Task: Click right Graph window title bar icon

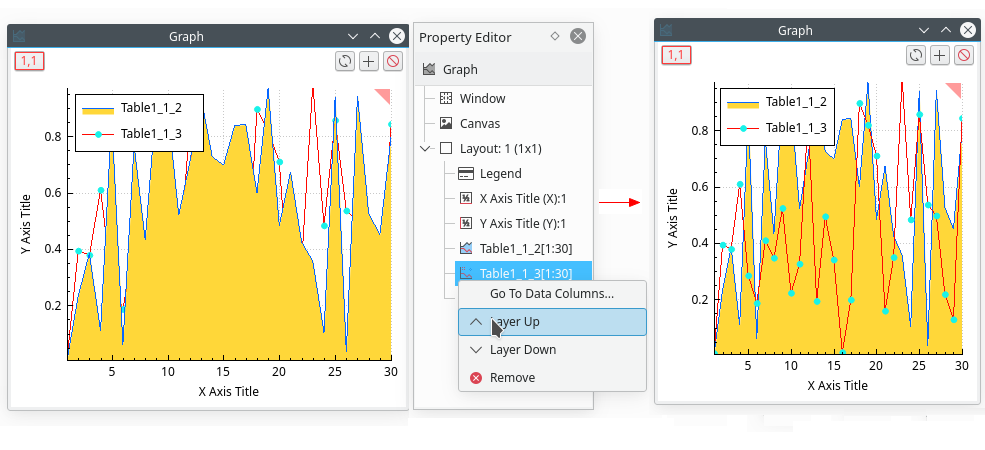Action: coord(666,30)
